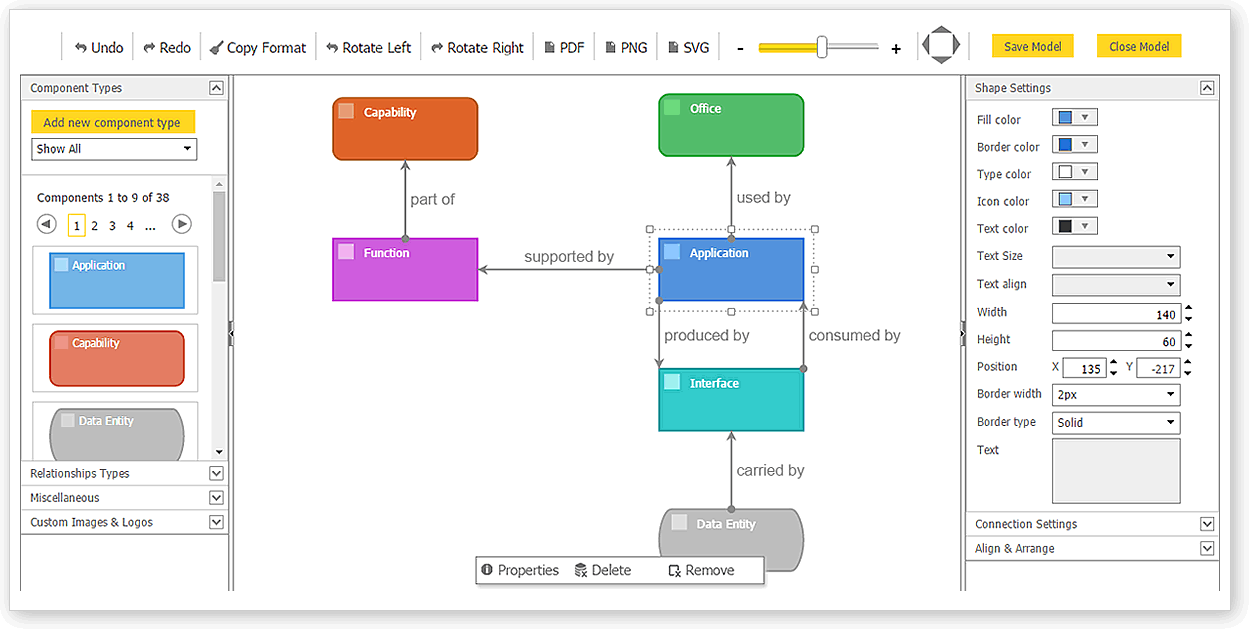
Task: Expand the Connection Settings section
Action: coord(1207,524)
